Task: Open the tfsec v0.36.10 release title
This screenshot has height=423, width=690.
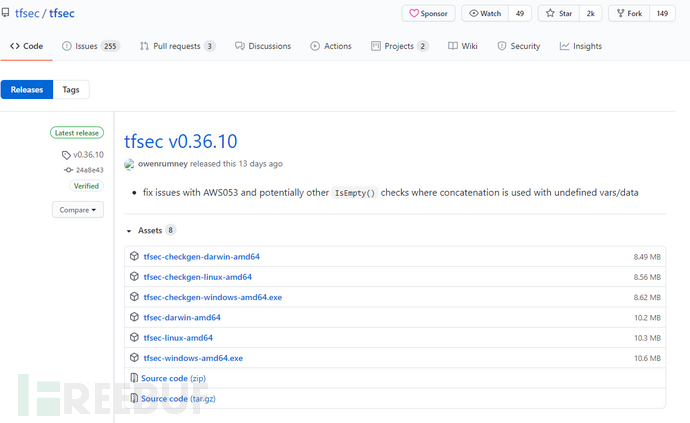Action: click(180, 141)
